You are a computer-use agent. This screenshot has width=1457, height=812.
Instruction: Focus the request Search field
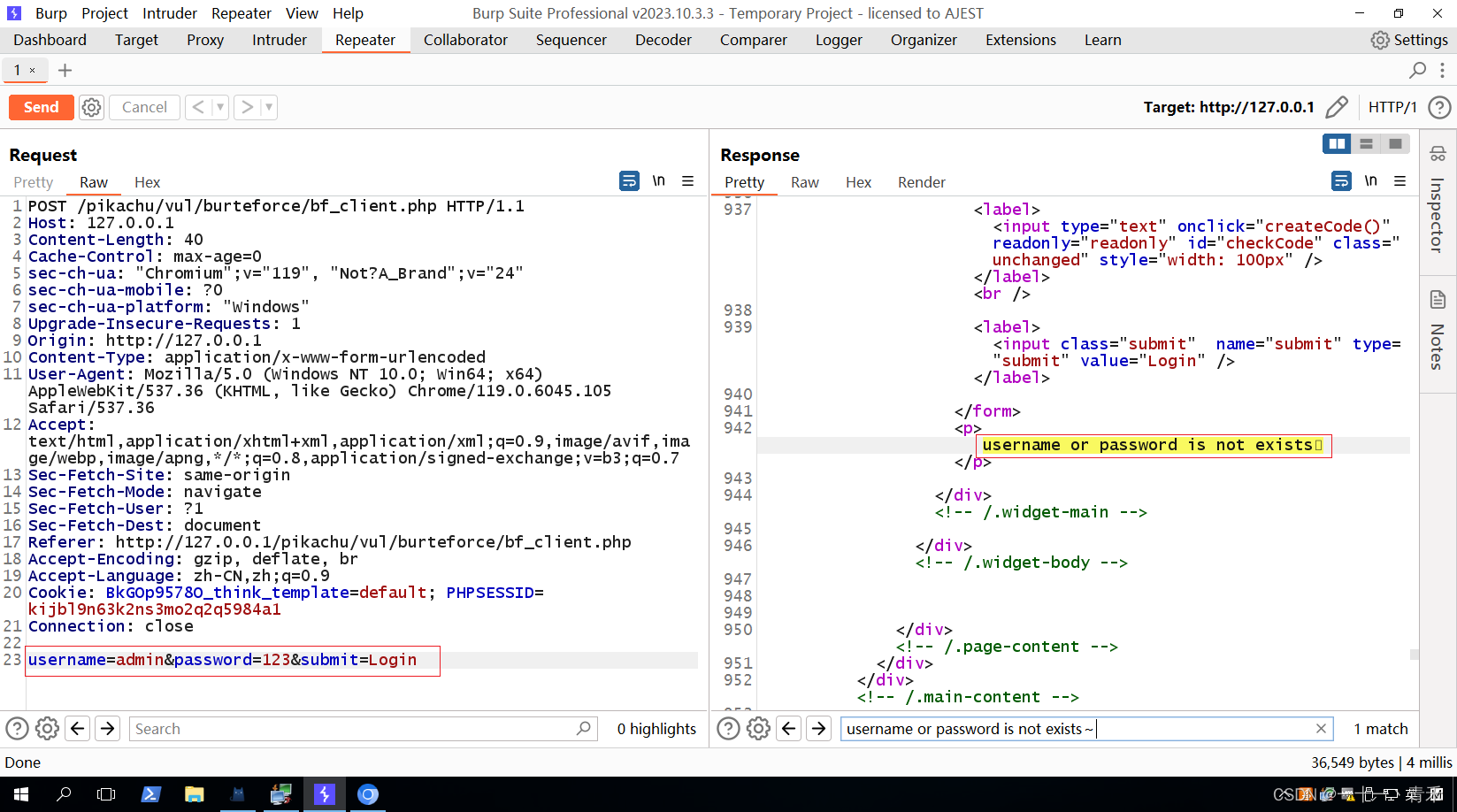pyautogui.click(x=363, y=729)
